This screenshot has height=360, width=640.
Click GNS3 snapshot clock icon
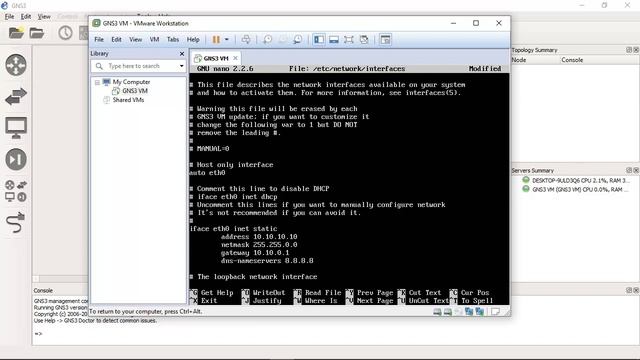pos(65,33)
